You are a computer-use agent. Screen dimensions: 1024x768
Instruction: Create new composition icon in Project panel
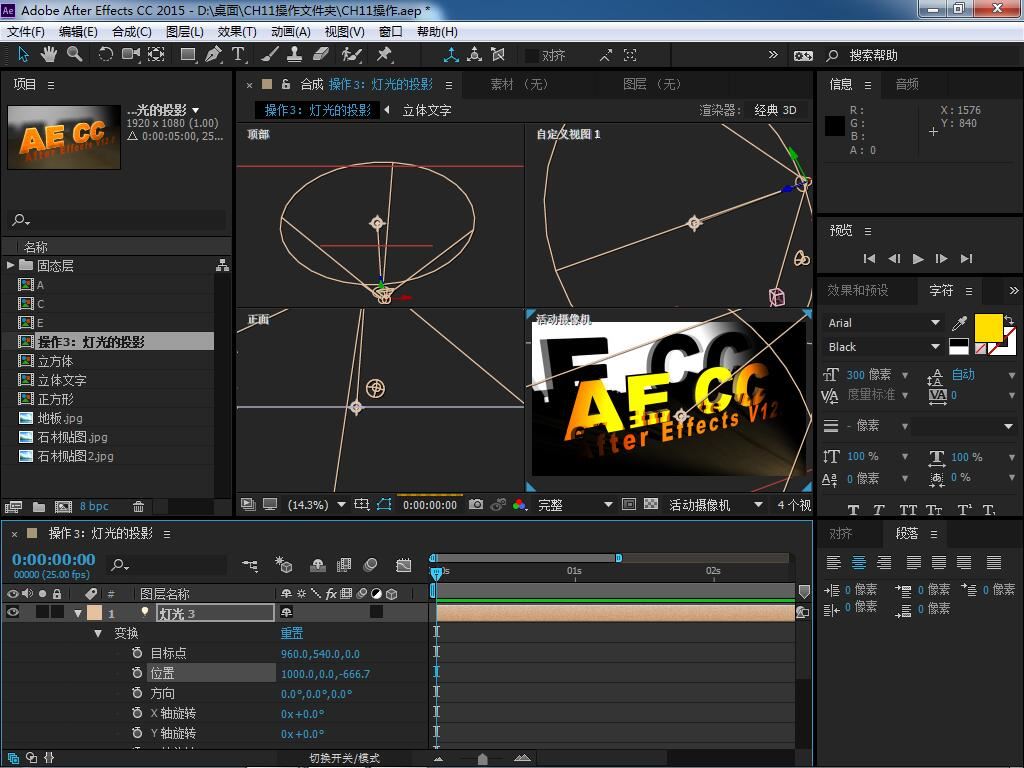(x=63, y=506)
